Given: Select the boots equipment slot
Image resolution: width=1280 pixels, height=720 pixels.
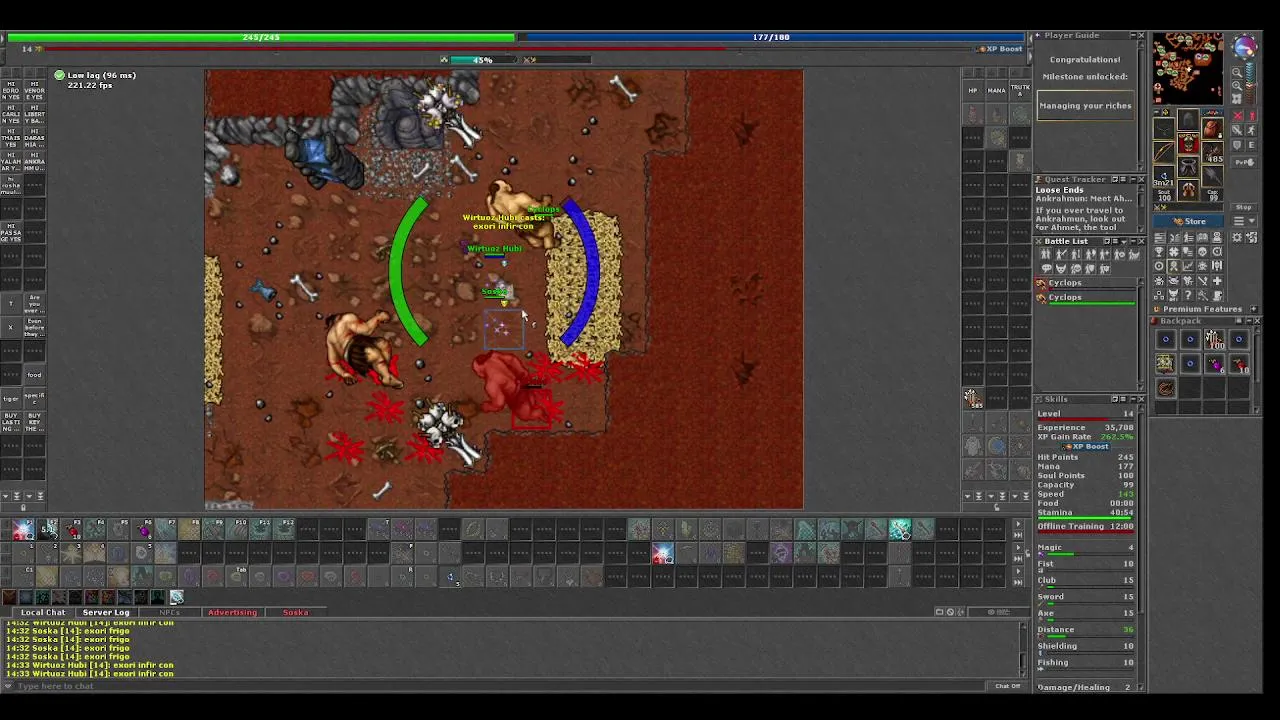Looking at the screenshot, I should pyautogui.click(x=1188, y=190).
